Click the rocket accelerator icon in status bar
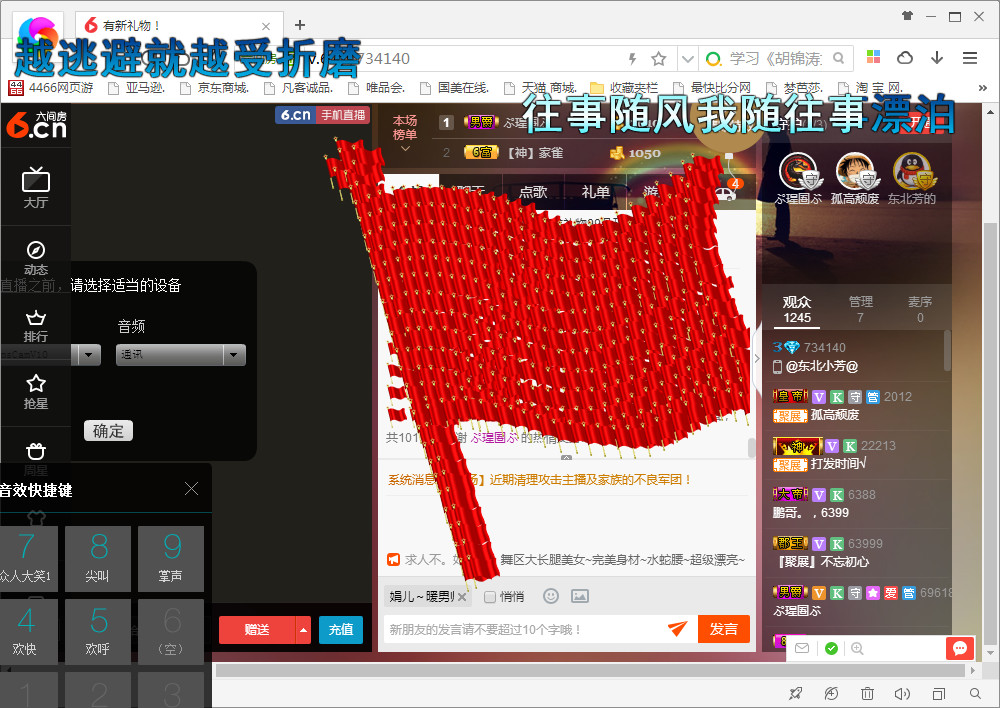 795,693
